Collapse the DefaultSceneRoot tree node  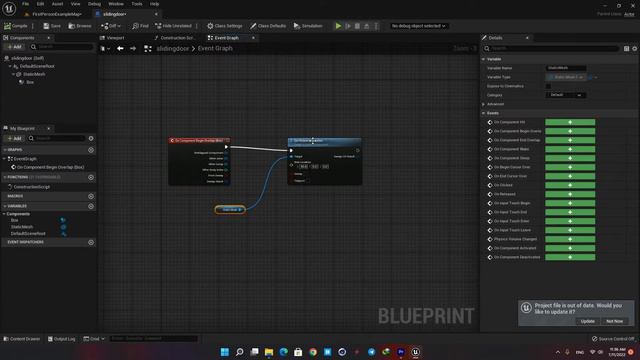pyautogui.click(x=10, y=66)
